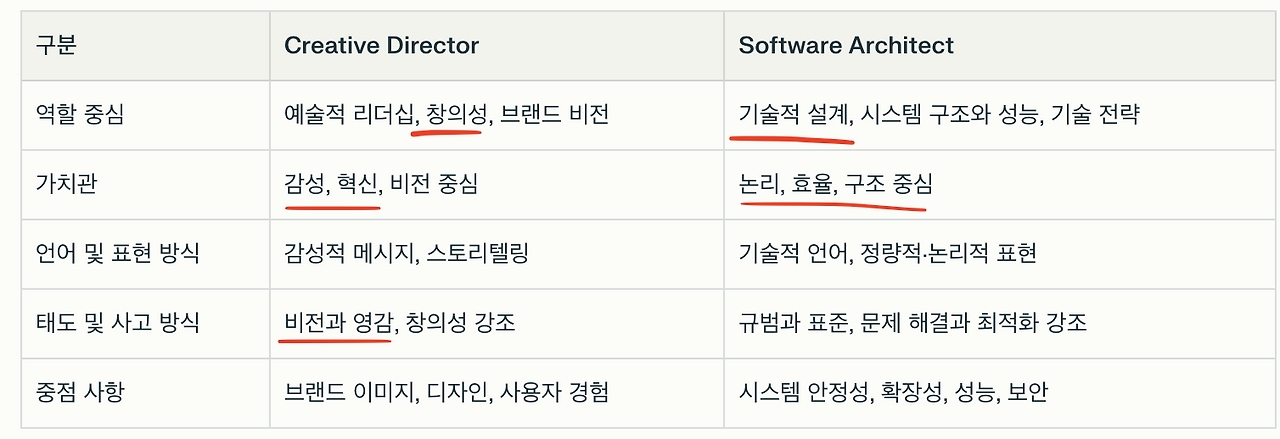
Task: Click the underlined phrase 비전과 영감
Action: click(338, 322)
